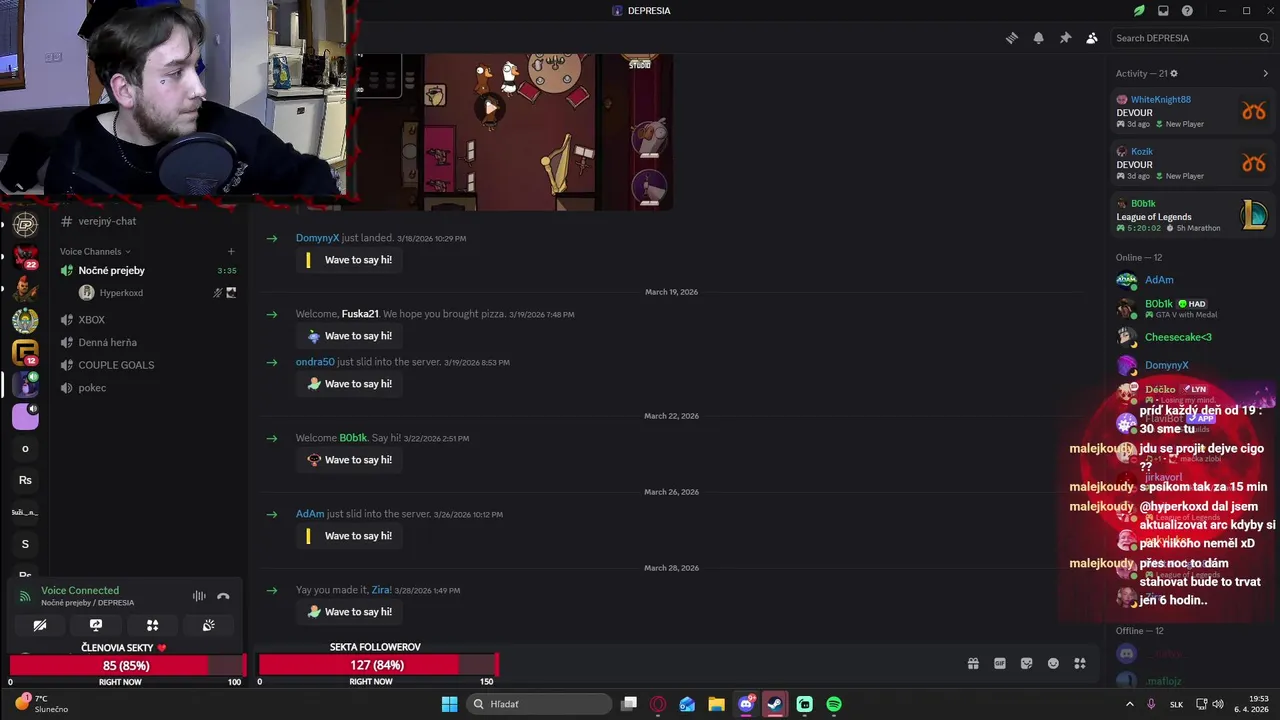1280x720 pixels.
Task: Open DomynyX profile from join message
Action: (317, 238)
